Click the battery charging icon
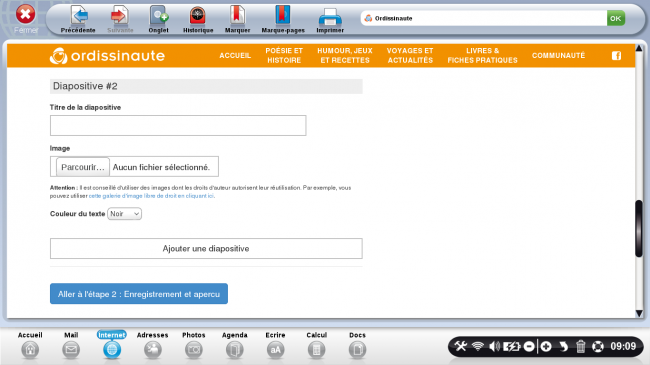650x365 pixels. pos(512,346)
